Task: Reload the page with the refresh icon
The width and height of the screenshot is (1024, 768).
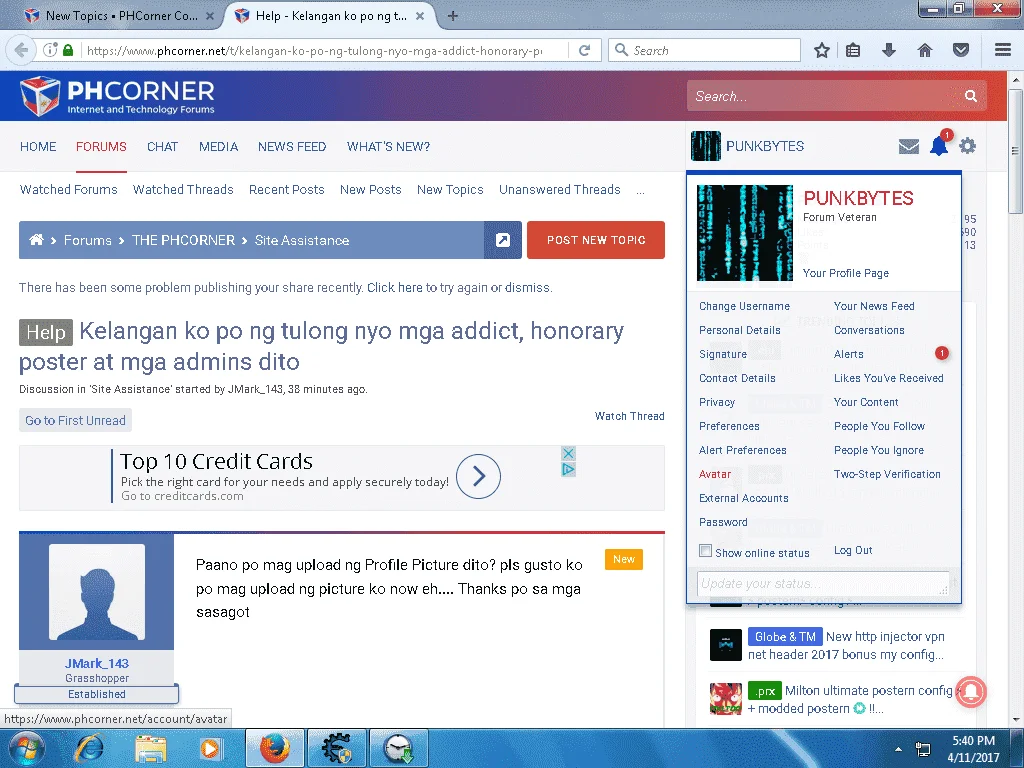Action: (x=584, y=50)
